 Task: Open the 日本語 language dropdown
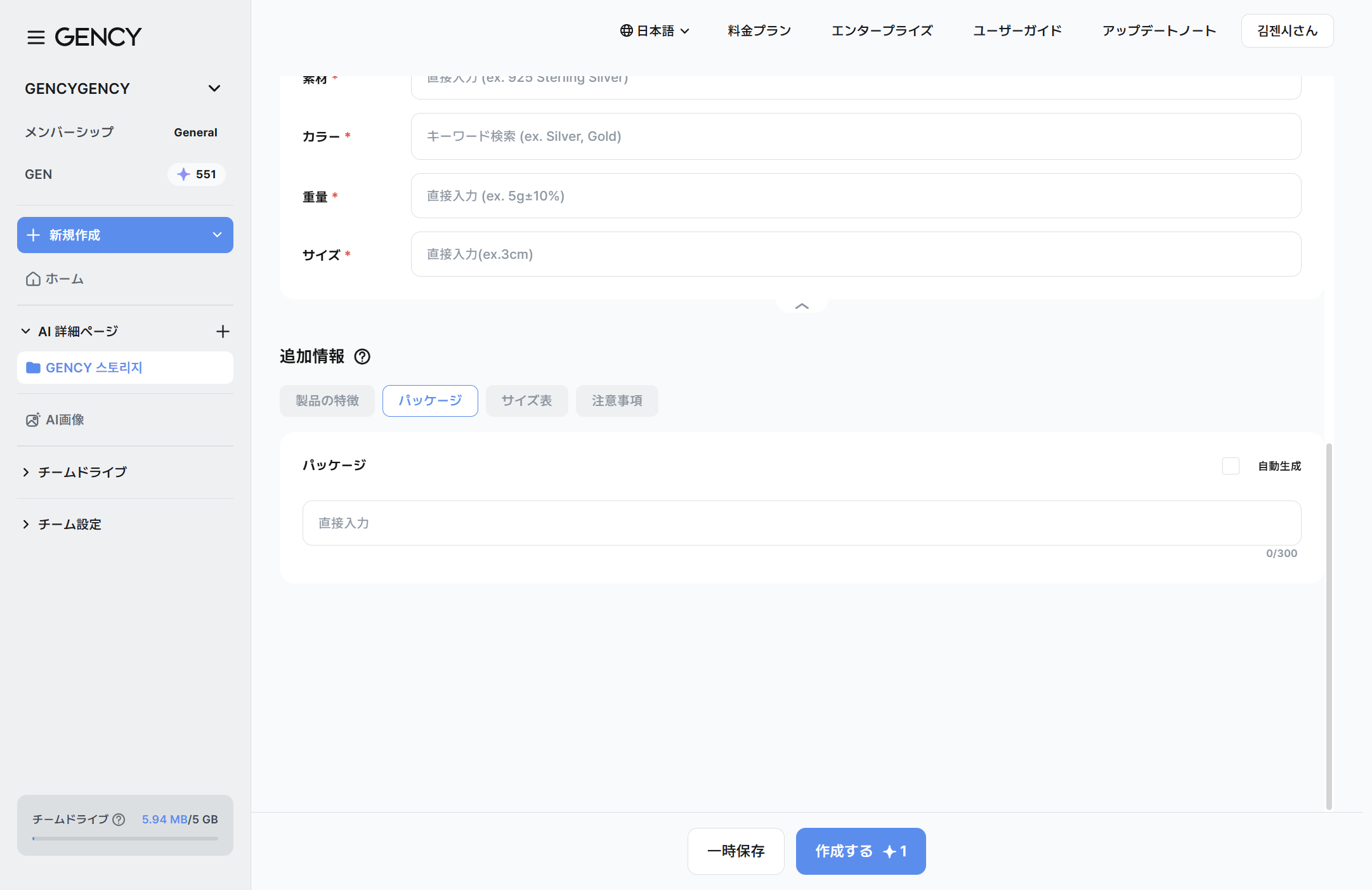[x=655, y=30]
